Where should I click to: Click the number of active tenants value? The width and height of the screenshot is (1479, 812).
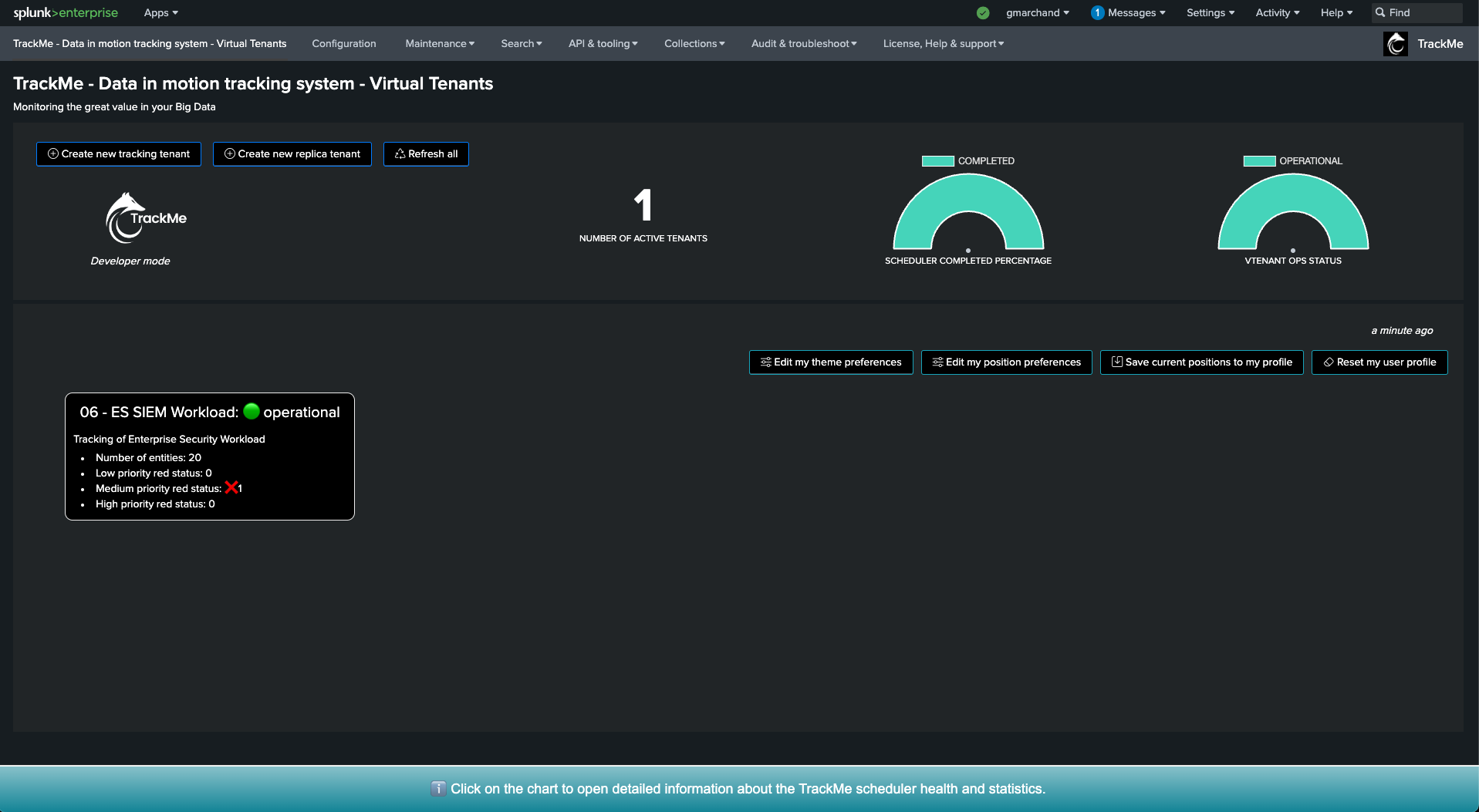pyautogui.click(x=643, y=205)
